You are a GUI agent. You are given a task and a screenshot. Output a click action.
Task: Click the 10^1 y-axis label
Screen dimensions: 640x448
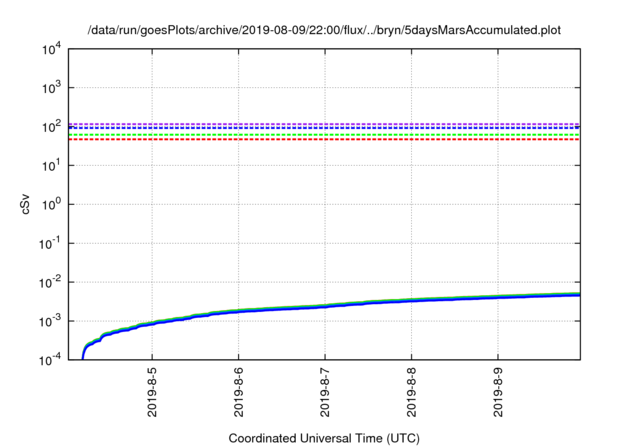click(52, 165)
